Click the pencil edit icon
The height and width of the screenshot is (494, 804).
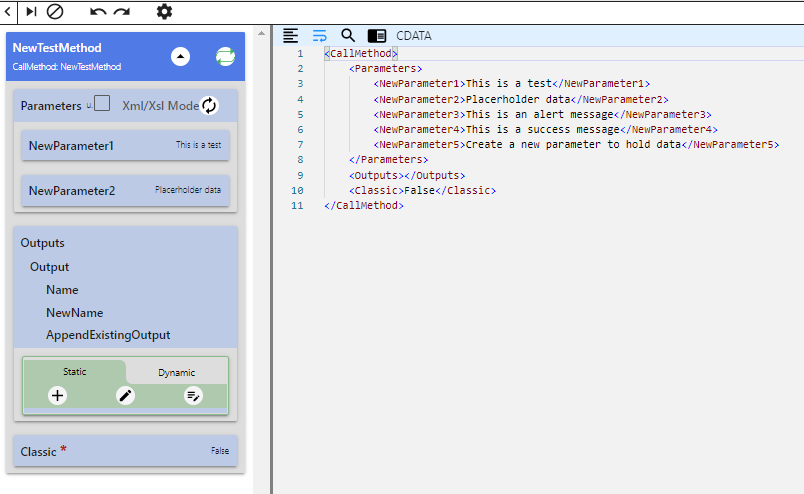point(125,396)
